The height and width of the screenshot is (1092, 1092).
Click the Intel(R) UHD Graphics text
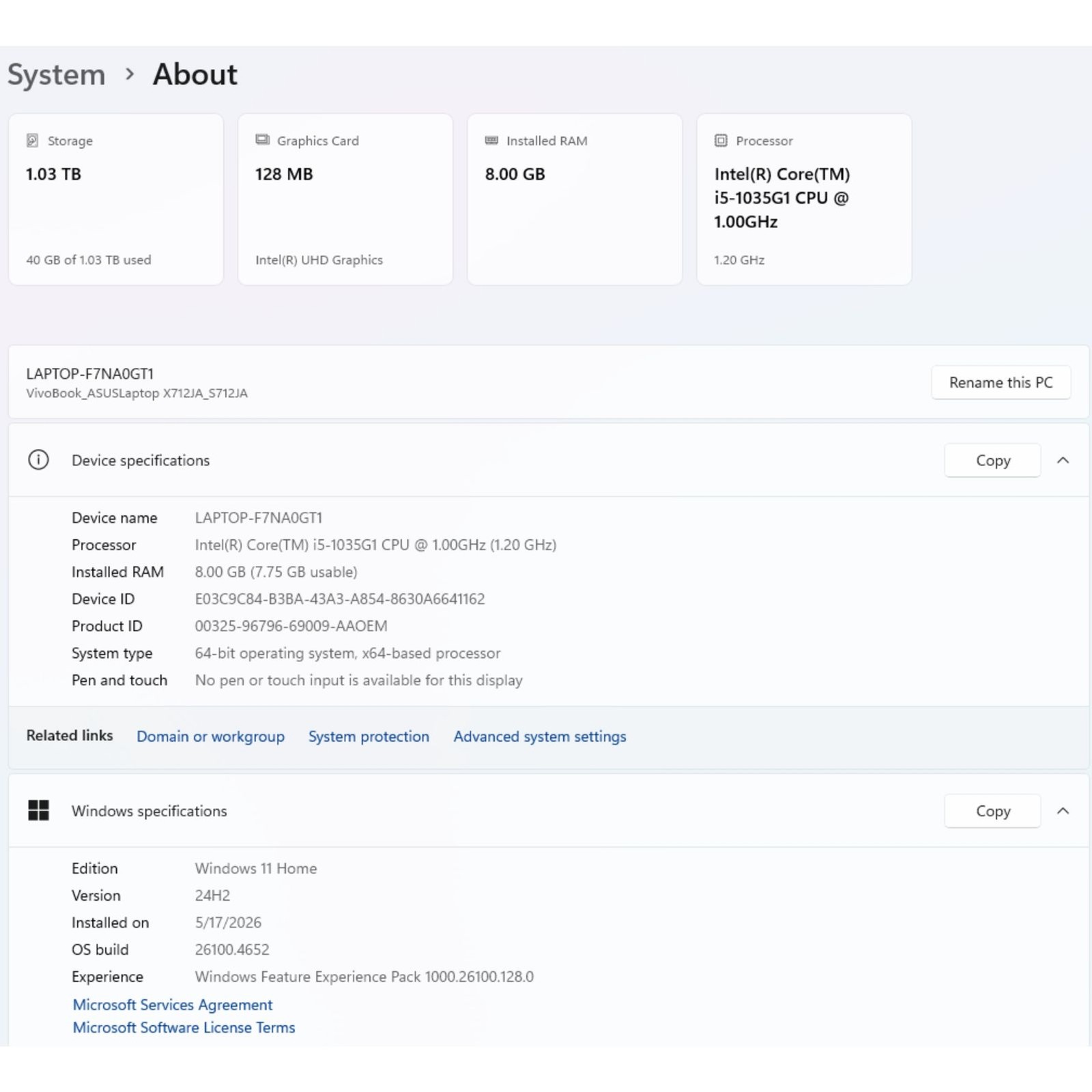point(319,260)
